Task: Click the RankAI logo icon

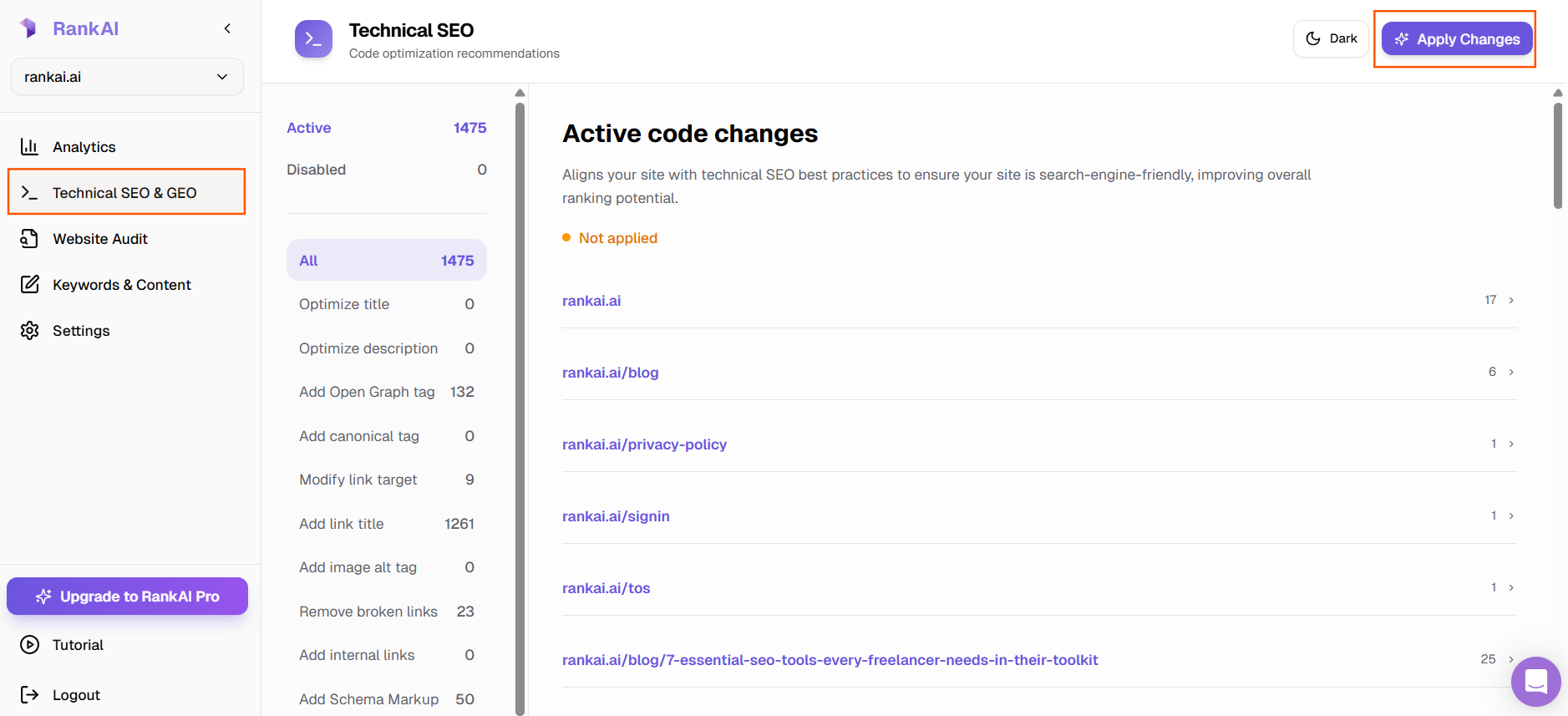Action: 28,28
